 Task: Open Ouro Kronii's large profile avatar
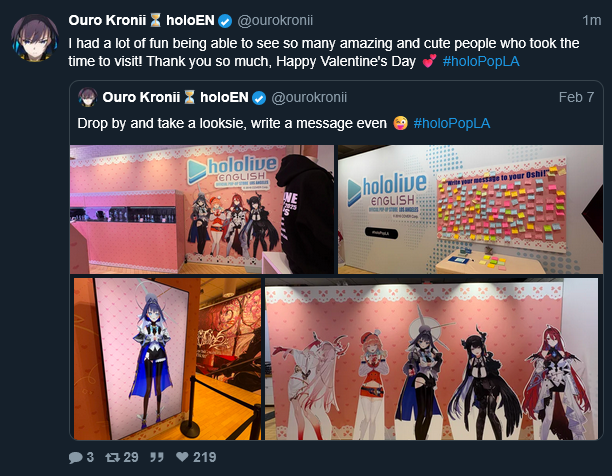(35, 38)
